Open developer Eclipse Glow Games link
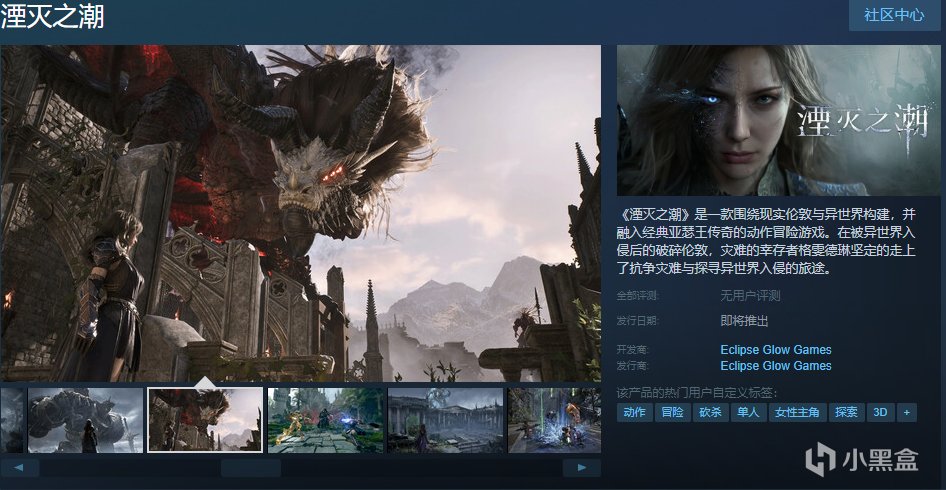 coord(776,350)
